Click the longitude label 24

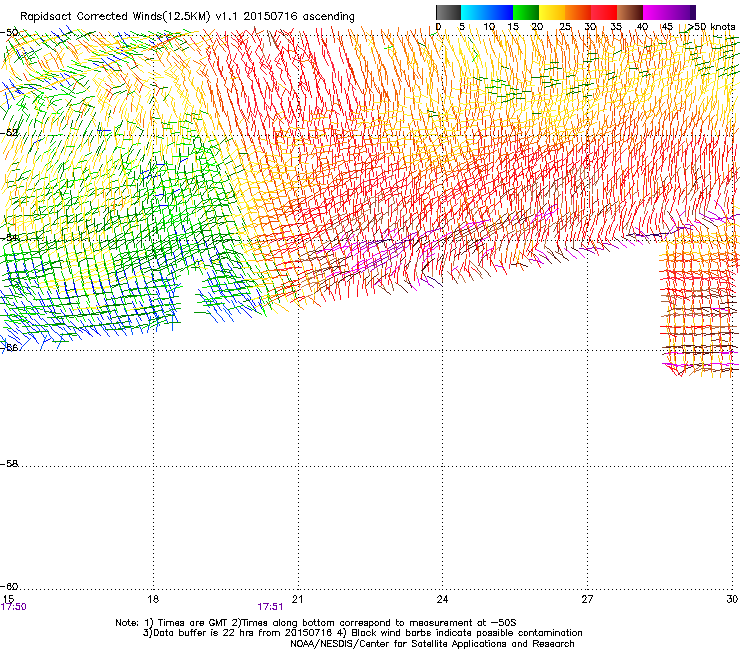(442, 599)
